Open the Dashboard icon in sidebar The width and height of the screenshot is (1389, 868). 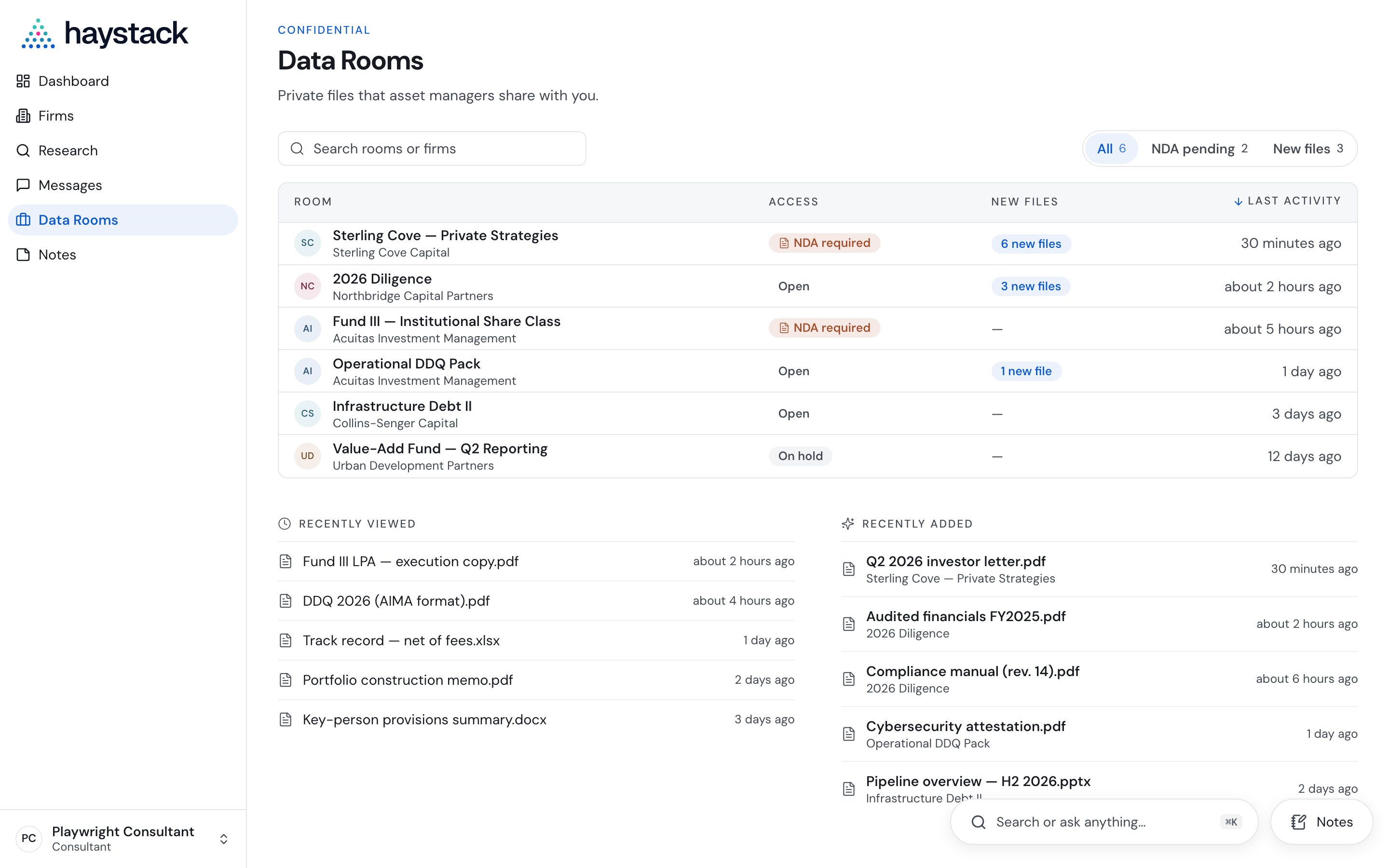coord(23,81)
